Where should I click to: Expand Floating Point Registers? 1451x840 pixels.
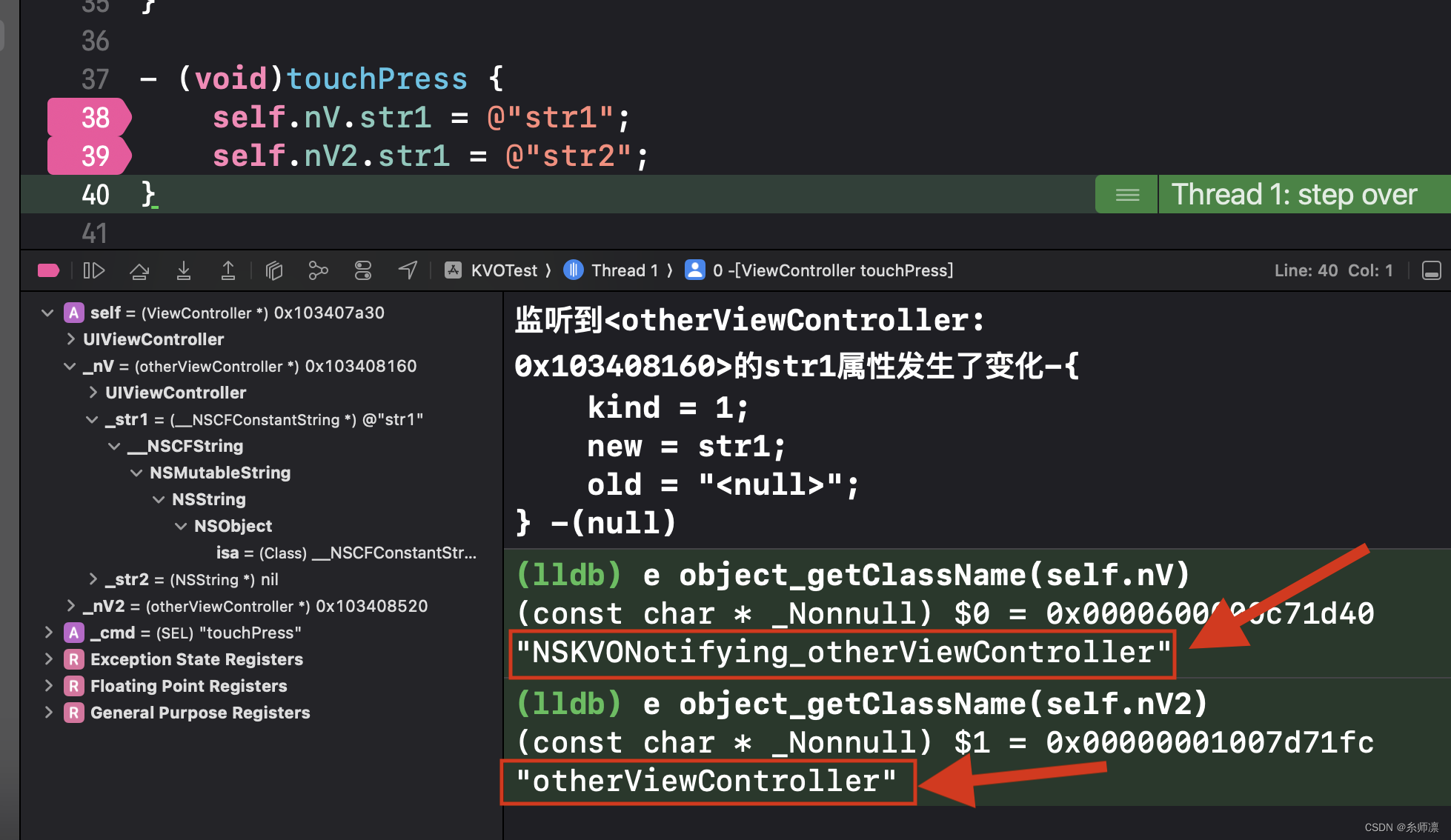tap(48, 686)
